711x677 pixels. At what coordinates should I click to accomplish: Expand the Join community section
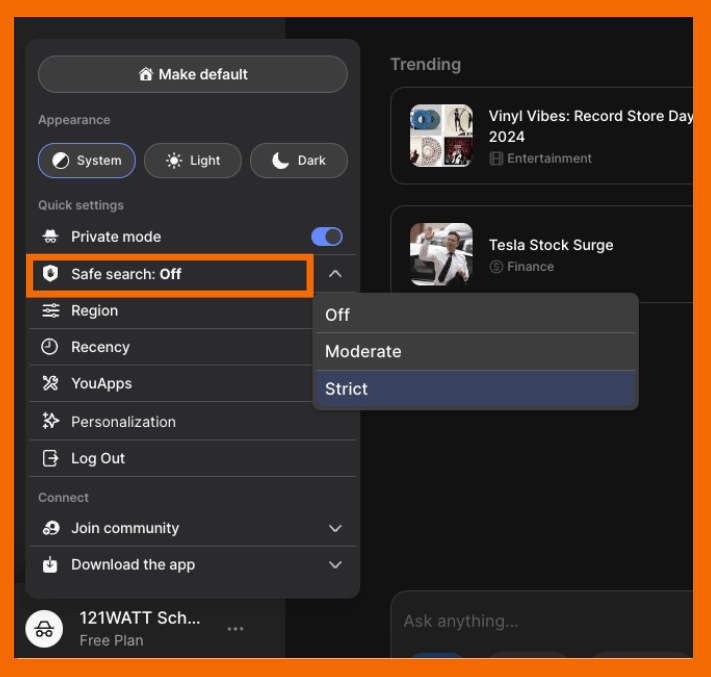[335, 529]
